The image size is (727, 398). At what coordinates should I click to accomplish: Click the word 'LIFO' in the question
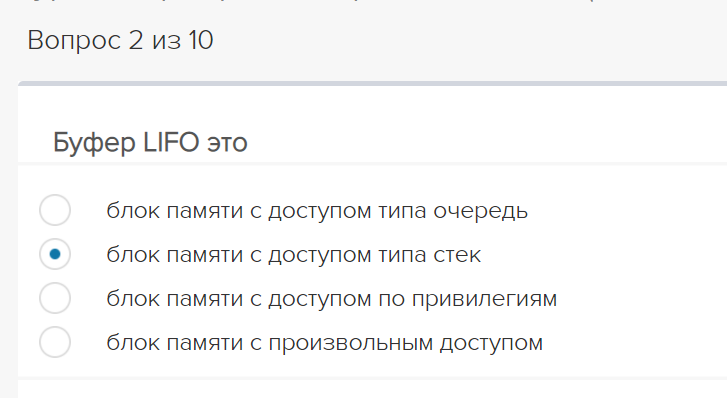tap(171, 142)
